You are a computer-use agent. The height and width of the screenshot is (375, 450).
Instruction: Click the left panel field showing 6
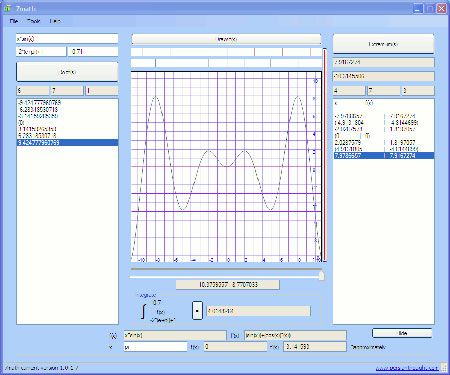tap(32, 90)
